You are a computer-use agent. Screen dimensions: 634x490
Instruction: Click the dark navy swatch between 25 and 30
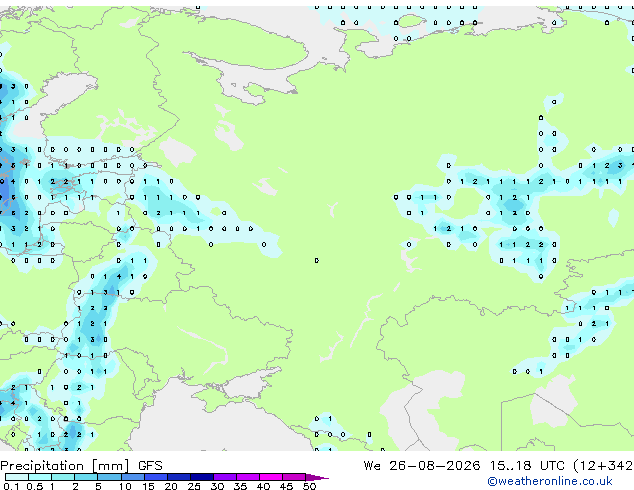202,477
